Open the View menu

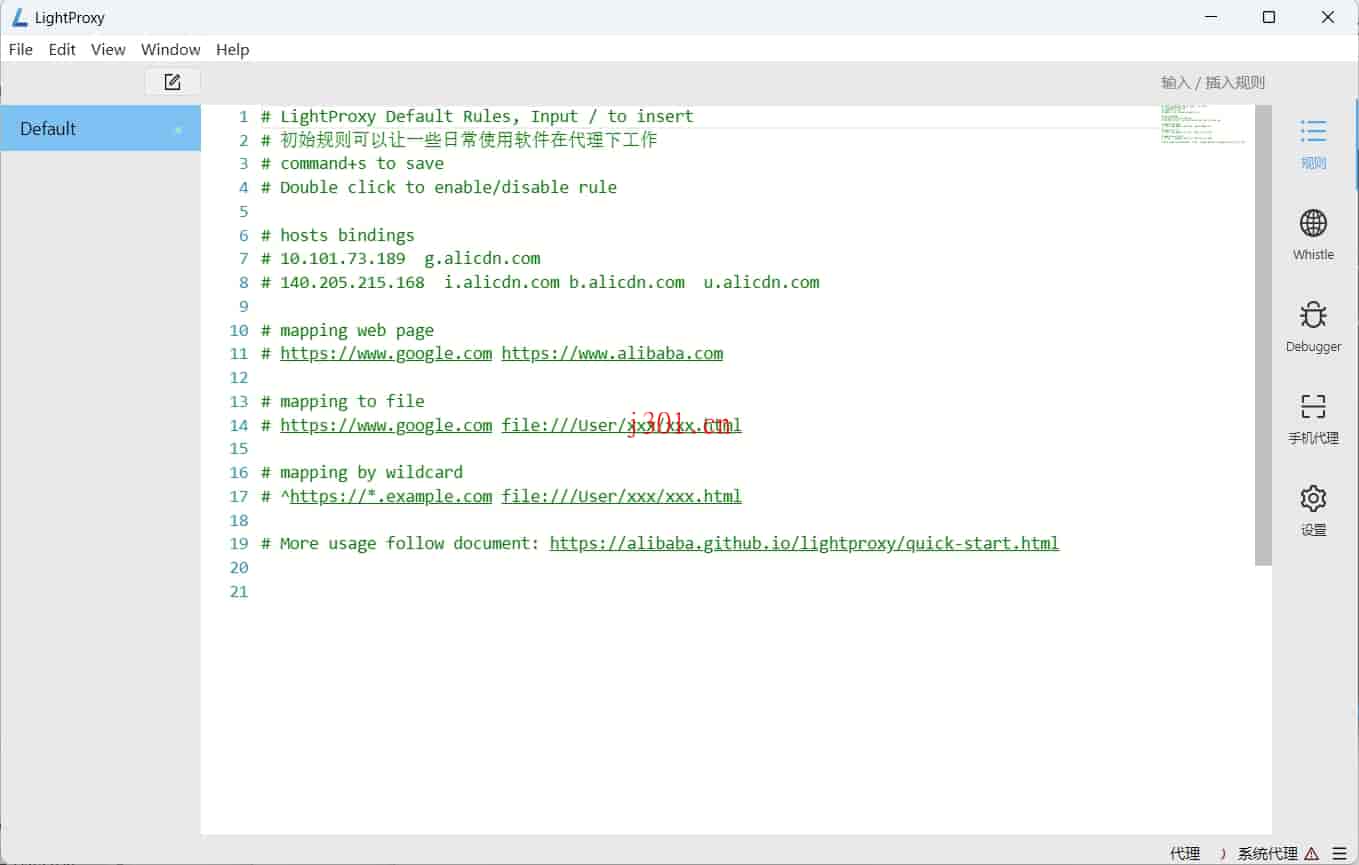pyautogui.click(x=108, y=49)
